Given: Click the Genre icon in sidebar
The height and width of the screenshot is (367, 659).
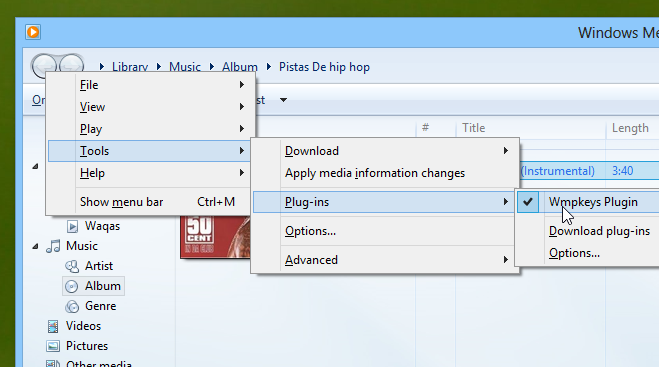Looking at the screenshot, I should point(72,306).
